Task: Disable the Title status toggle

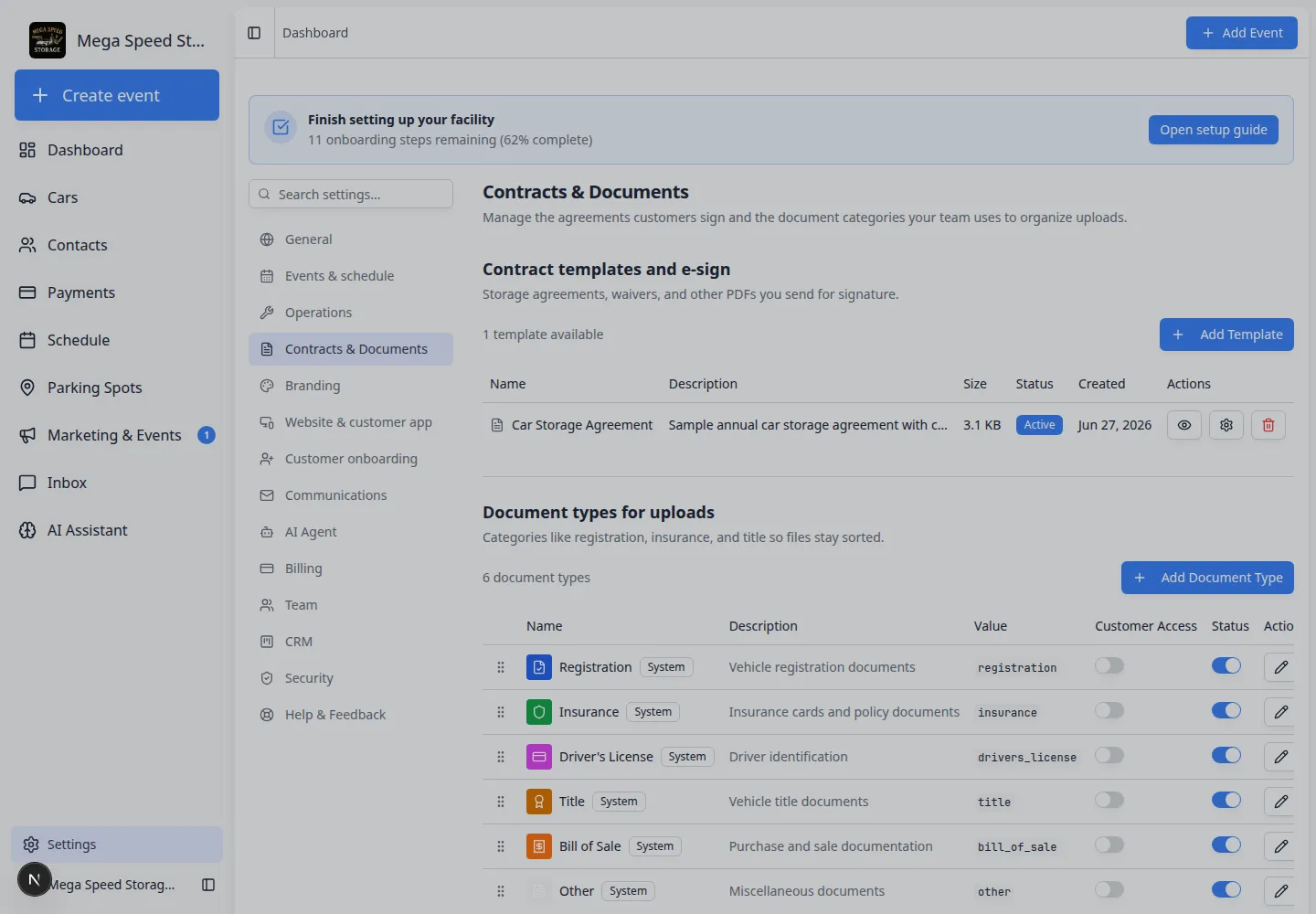Action: click(x=1226, y=800)
